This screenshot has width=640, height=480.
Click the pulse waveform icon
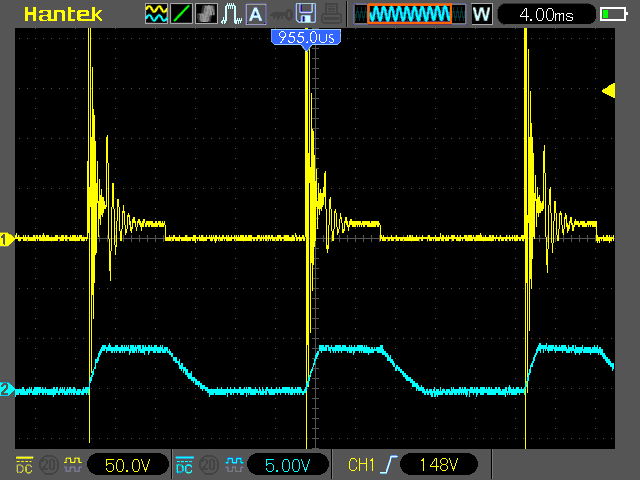tap(231, 14)
